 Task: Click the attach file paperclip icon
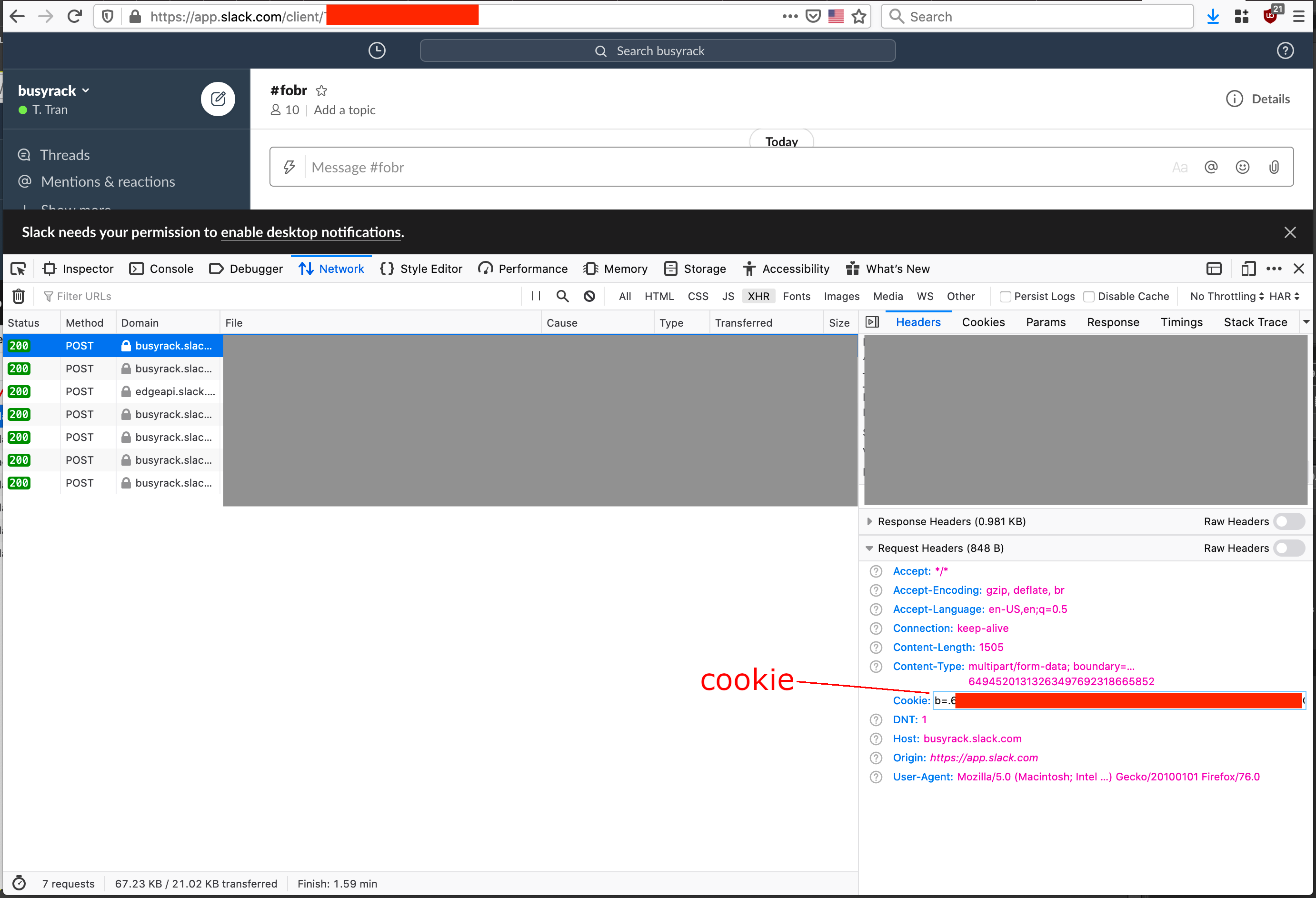pyautogui.click(x=1274, y=167)
